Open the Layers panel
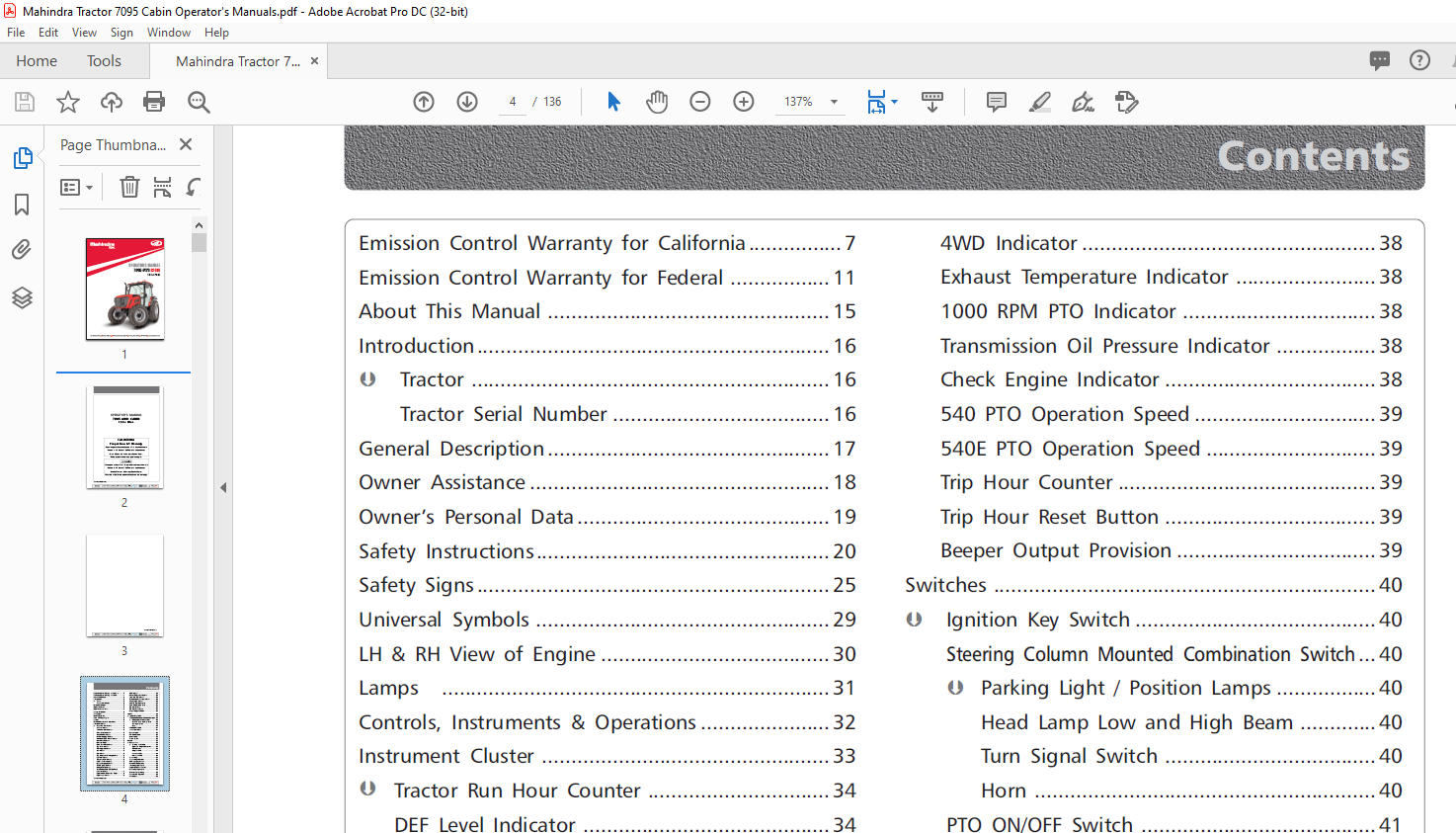This screenshot has width=1456, height=833. (22, 297)
